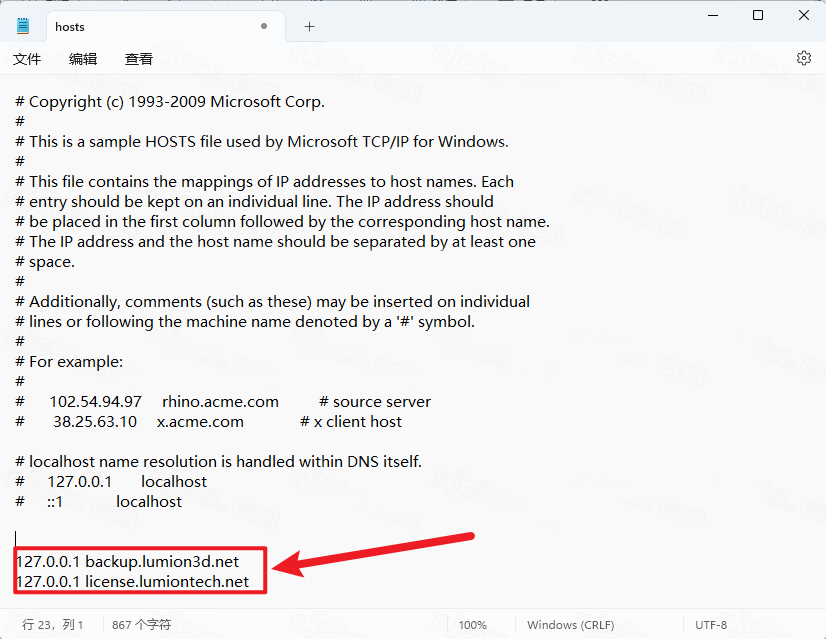Viewport: 826px width, 639px height.
Task: Click the '# source server' comment
Action: pos(375,402)
